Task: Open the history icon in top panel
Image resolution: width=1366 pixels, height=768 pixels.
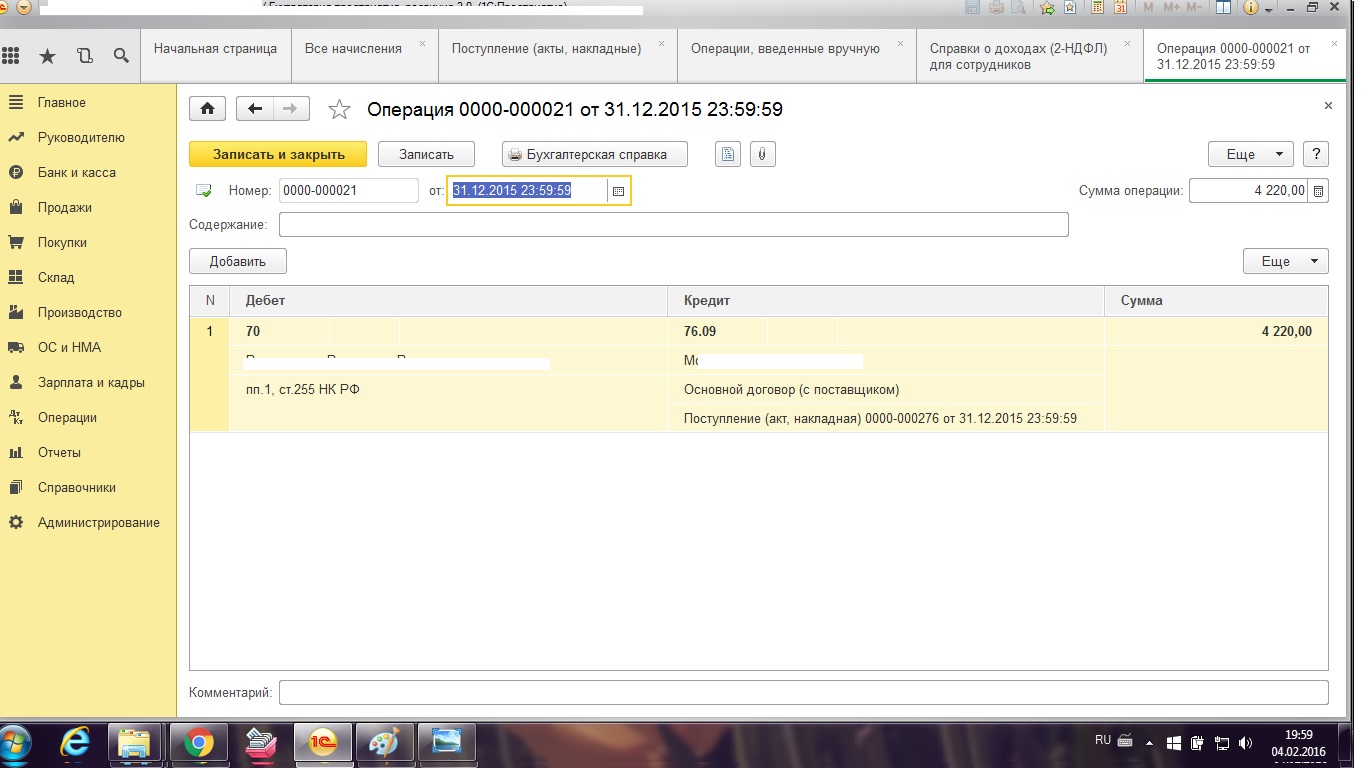Action: 84,56
